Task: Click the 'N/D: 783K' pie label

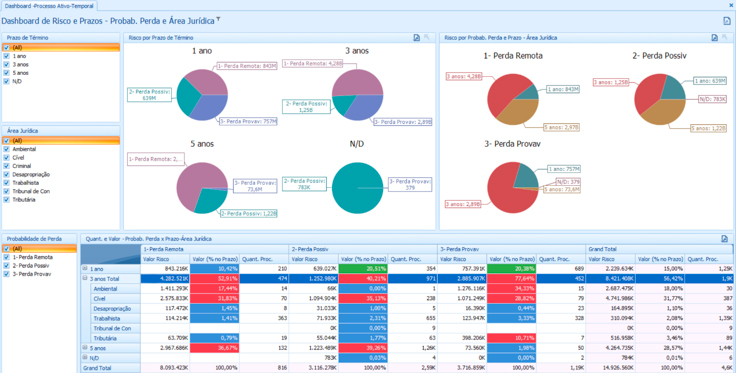Action: pos(712,99)
